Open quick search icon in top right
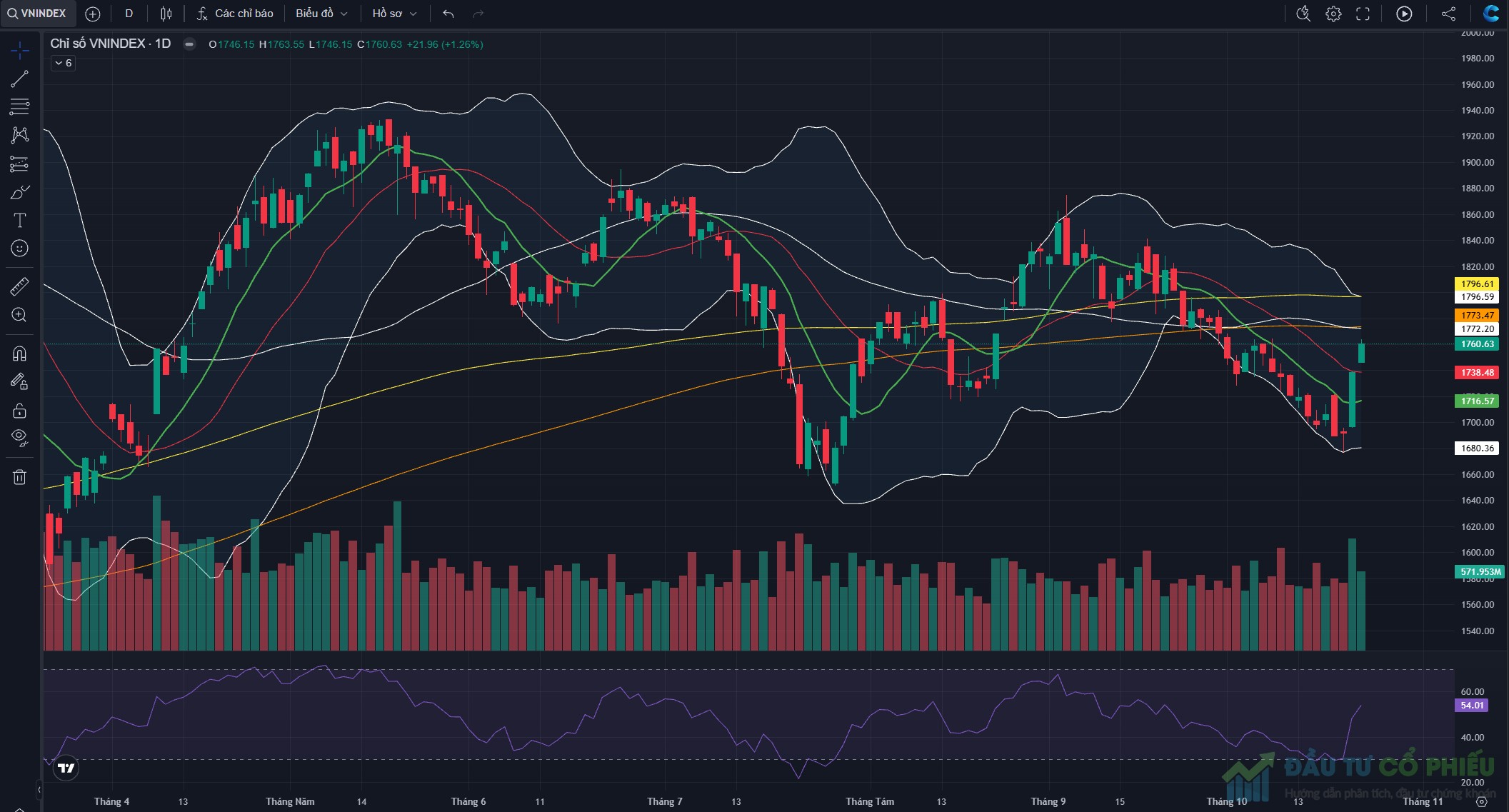The height and width of the screenshot is (812, 1509). 1303,14
